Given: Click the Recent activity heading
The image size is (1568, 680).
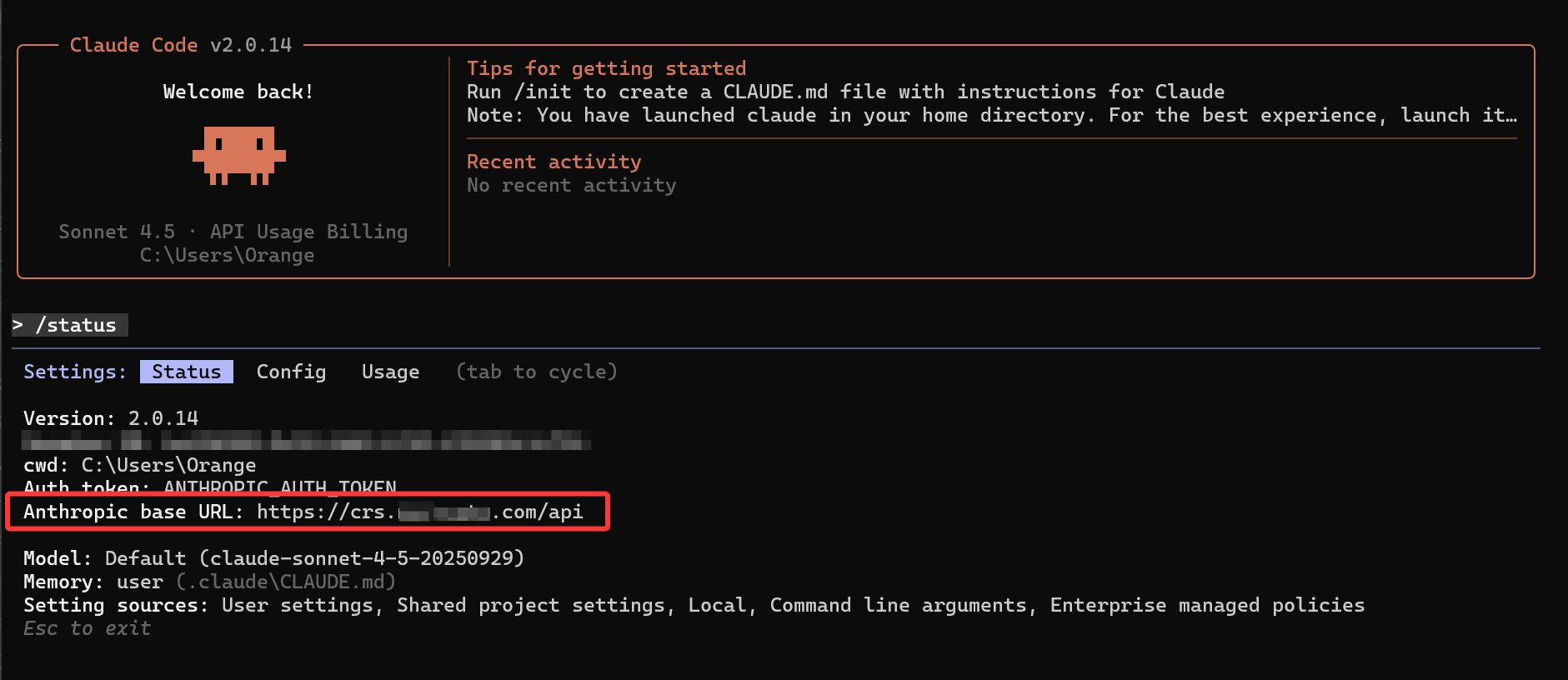Looking at the screenshot, I should (x=554, y=162).
